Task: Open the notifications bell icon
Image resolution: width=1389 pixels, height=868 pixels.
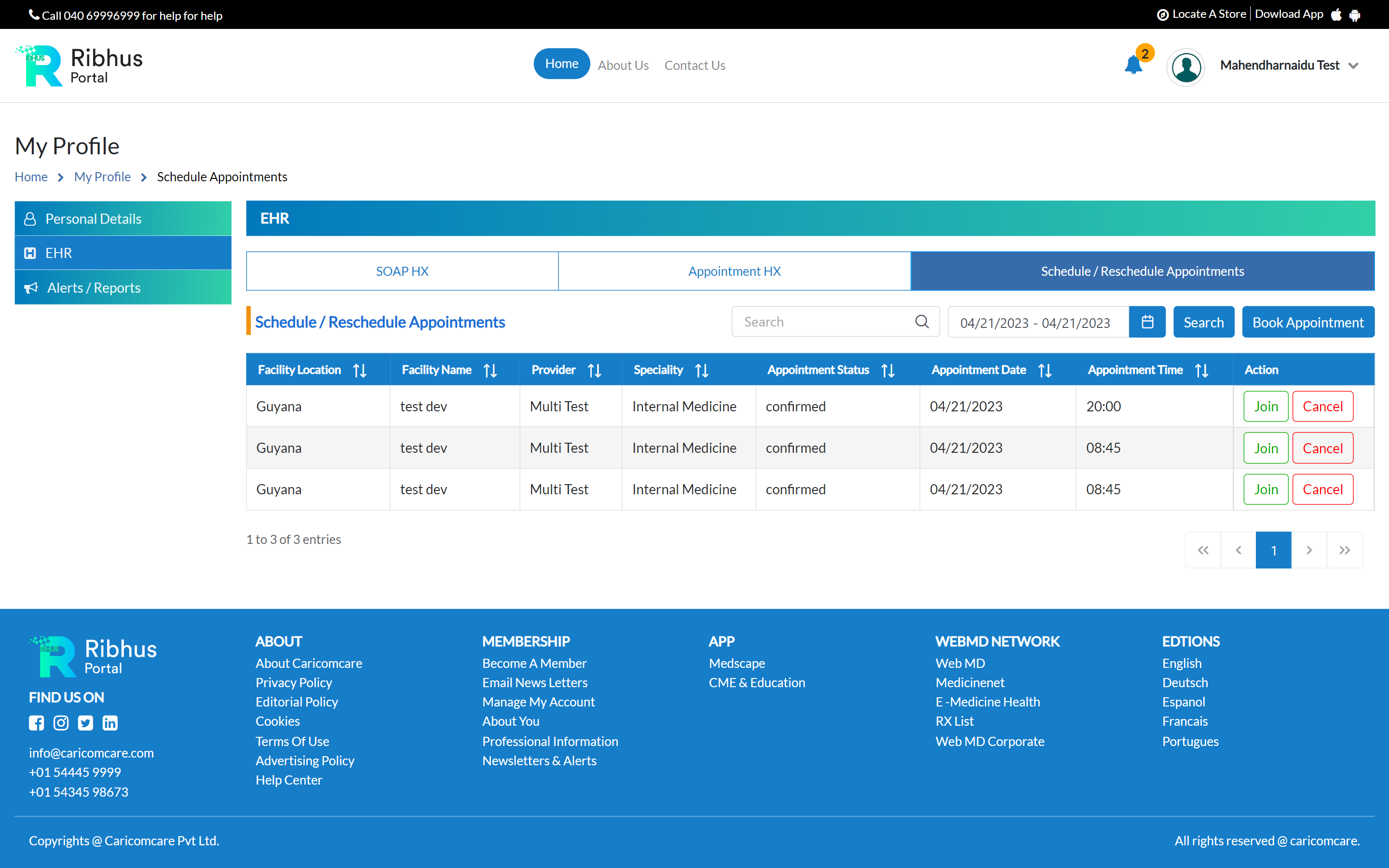Action: coord(1133,65)
